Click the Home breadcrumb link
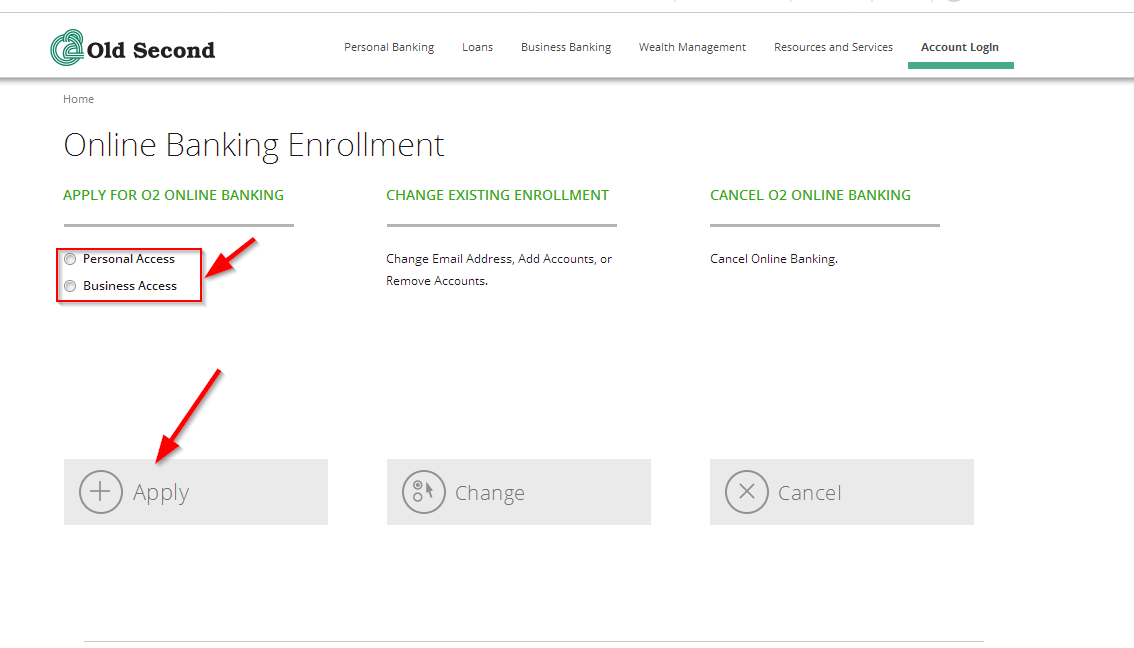1134x648 pixels. [78, 99]
